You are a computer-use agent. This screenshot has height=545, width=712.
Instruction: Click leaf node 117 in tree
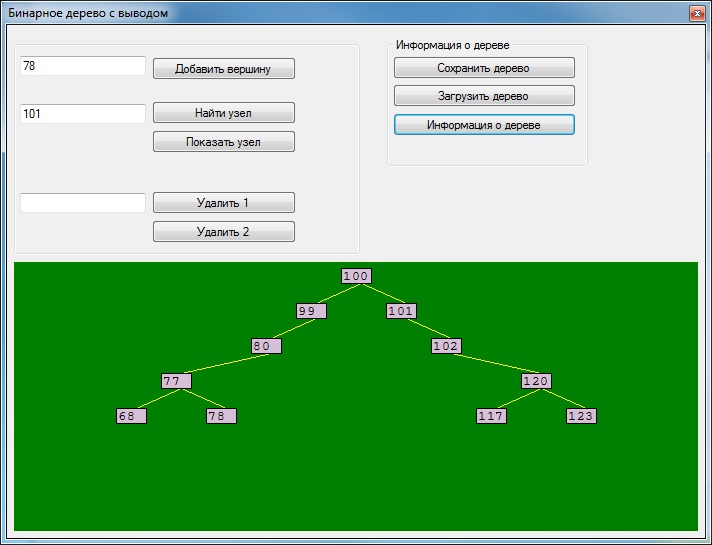pos(491,416)
